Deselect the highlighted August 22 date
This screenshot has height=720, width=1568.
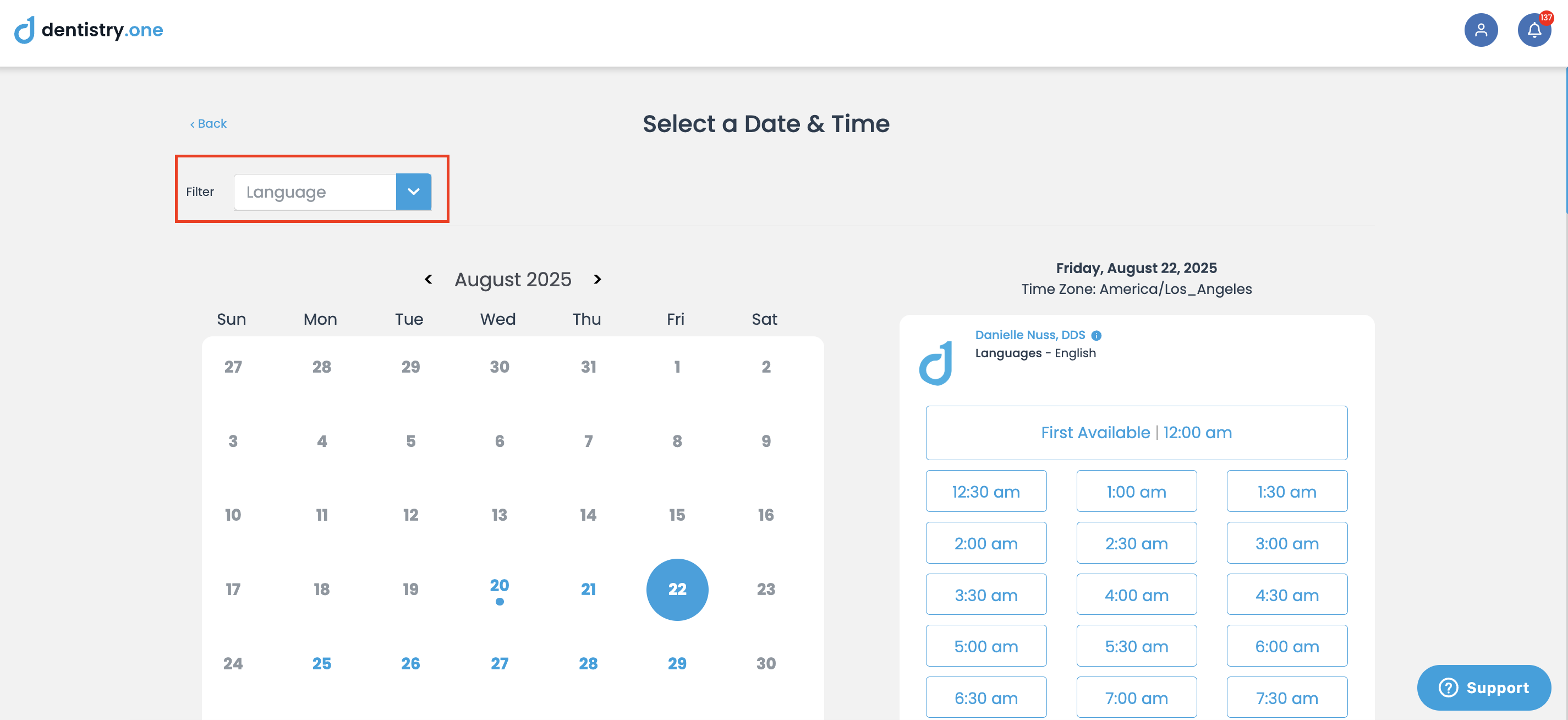[x=676, y=589]
